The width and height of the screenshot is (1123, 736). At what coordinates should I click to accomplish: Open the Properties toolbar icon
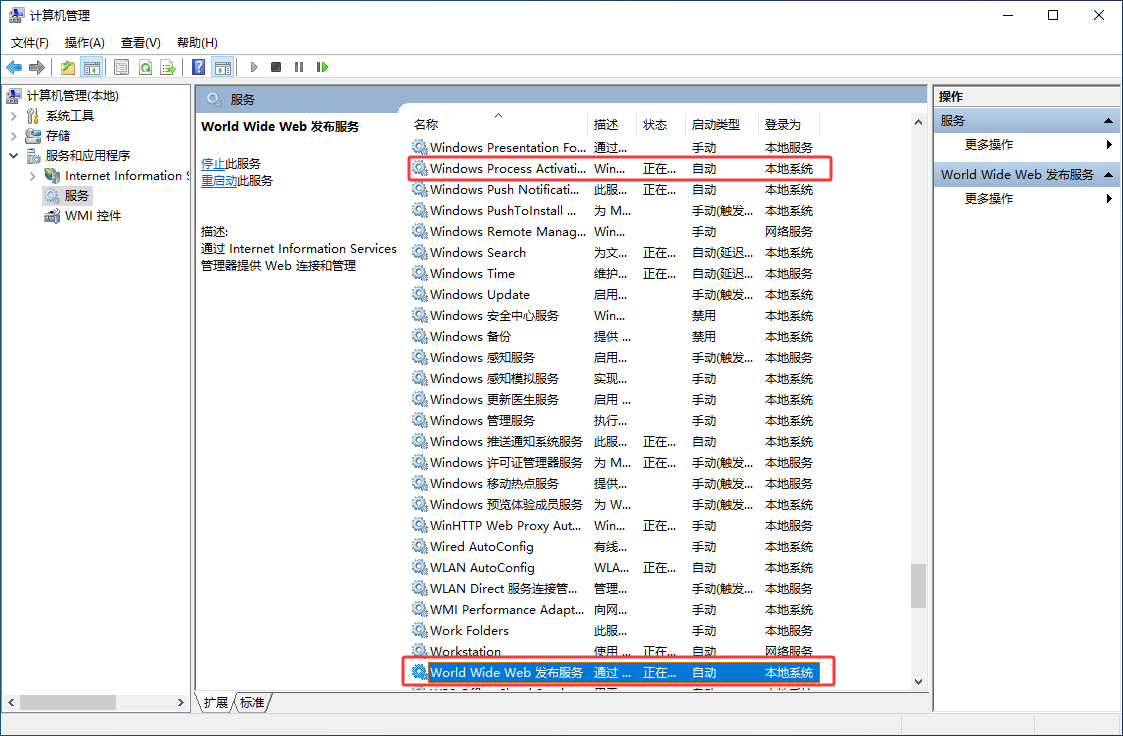122,67
